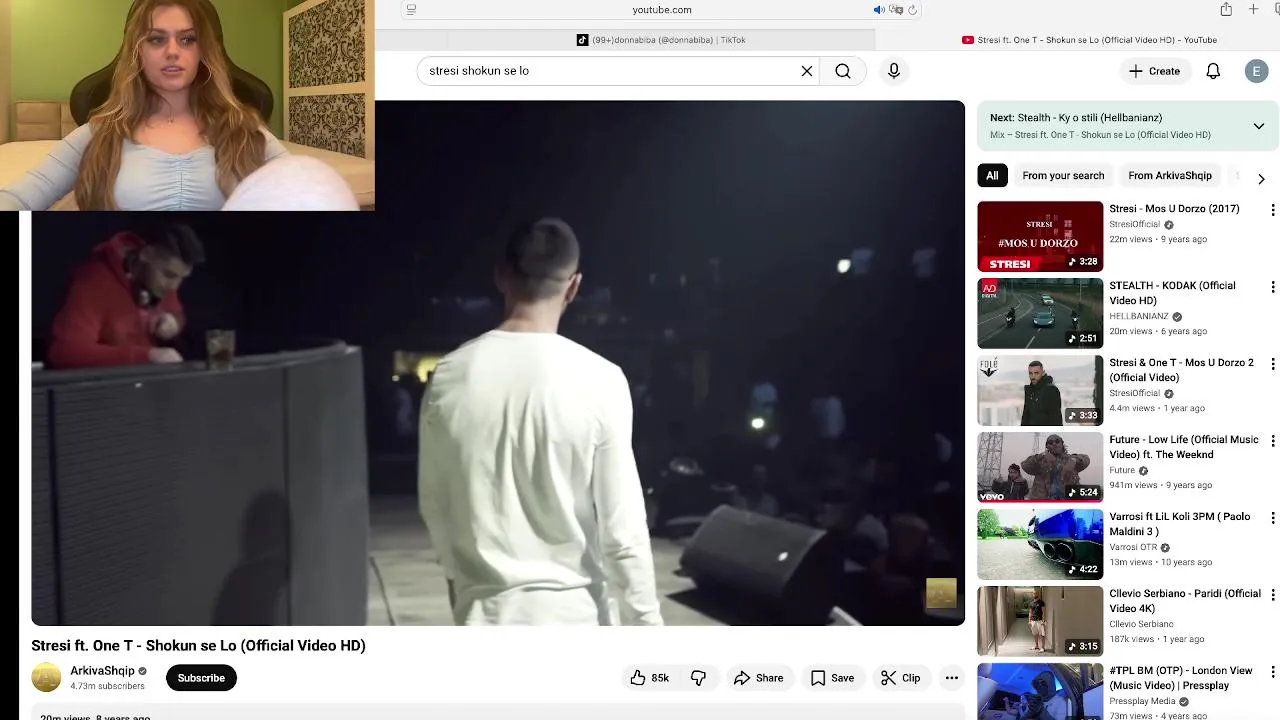This screenshot has height=720, width=1280.
Task: Expand the Next: Stealth mix playlist panel
Action: point(1258,126)
